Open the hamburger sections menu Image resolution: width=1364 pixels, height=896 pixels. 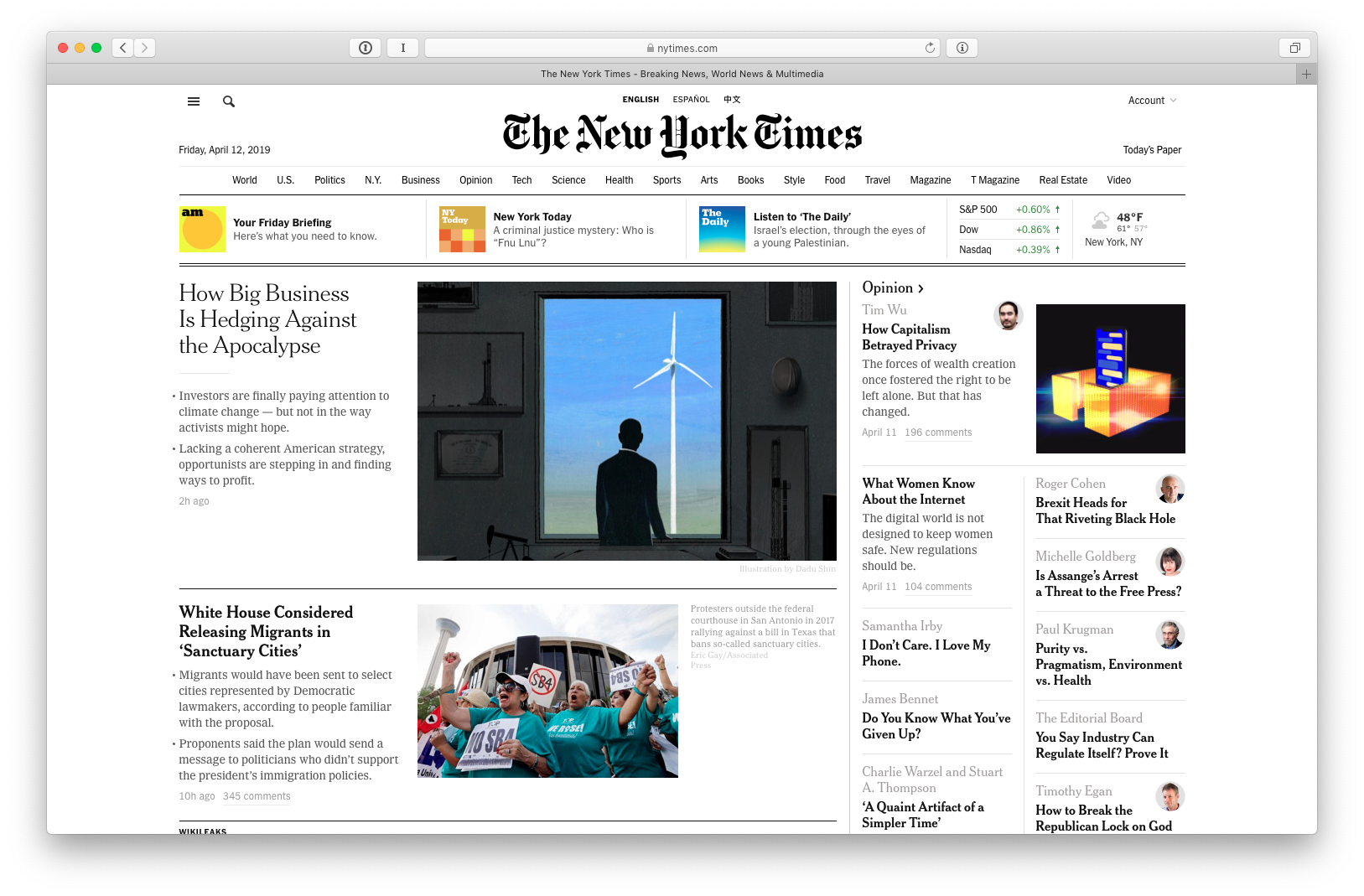point(194,101)
